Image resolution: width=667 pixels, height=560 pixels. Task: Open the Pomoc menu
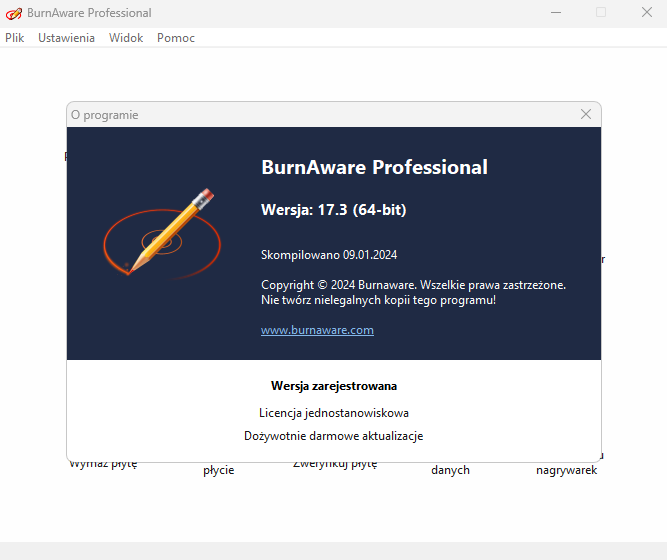point(176,38)
